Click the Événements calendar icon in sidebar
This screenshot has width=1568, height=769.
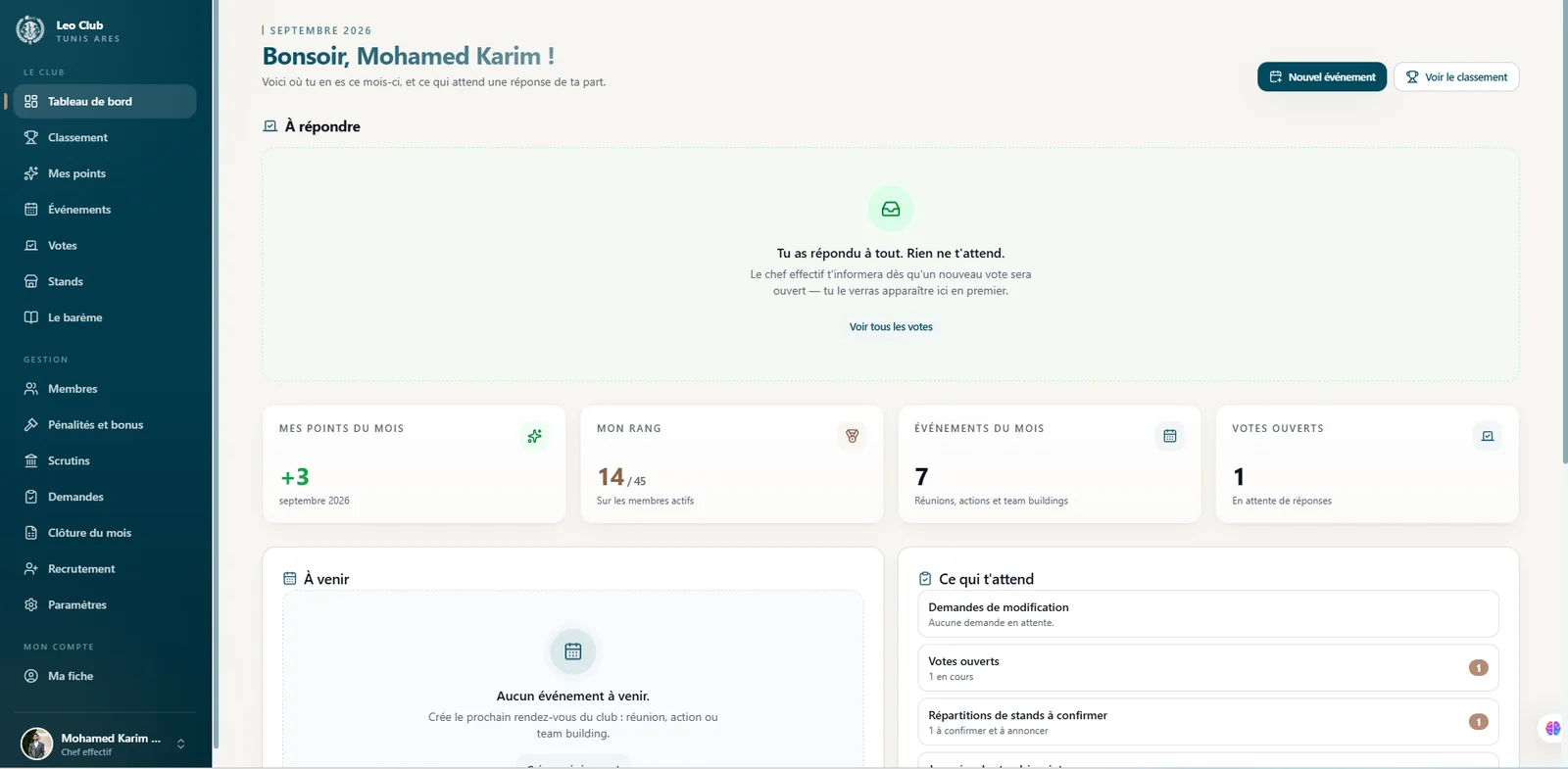[x=31, y=210]
